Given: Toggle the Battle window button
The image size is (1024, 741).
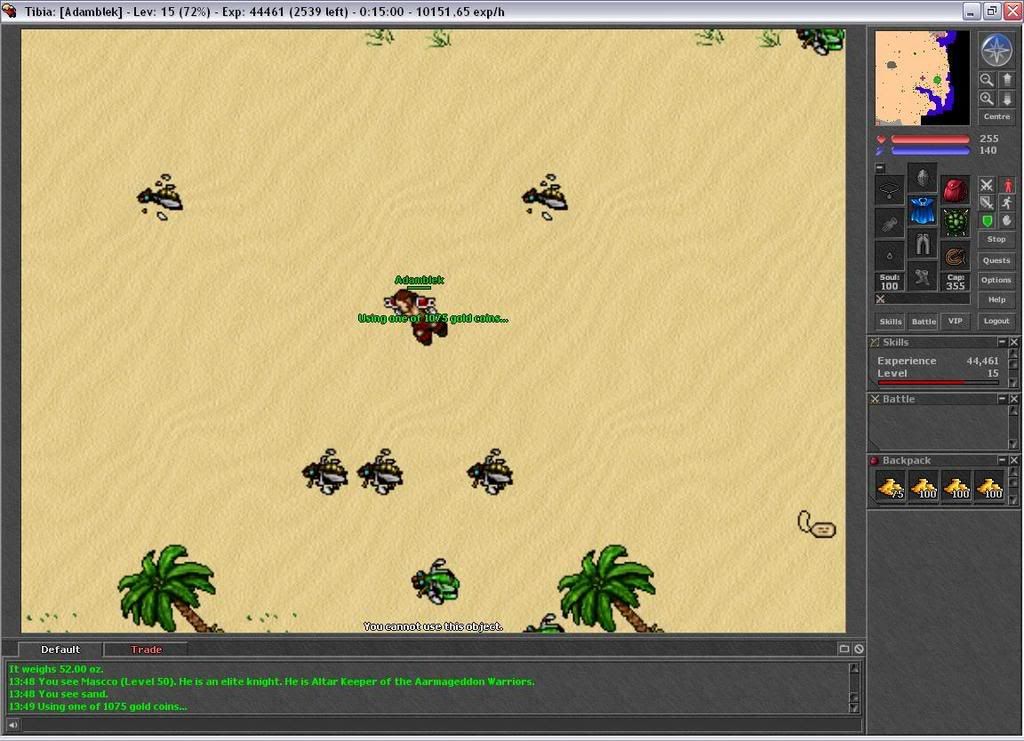Looking at the screenshot, I should click(923, 321).
